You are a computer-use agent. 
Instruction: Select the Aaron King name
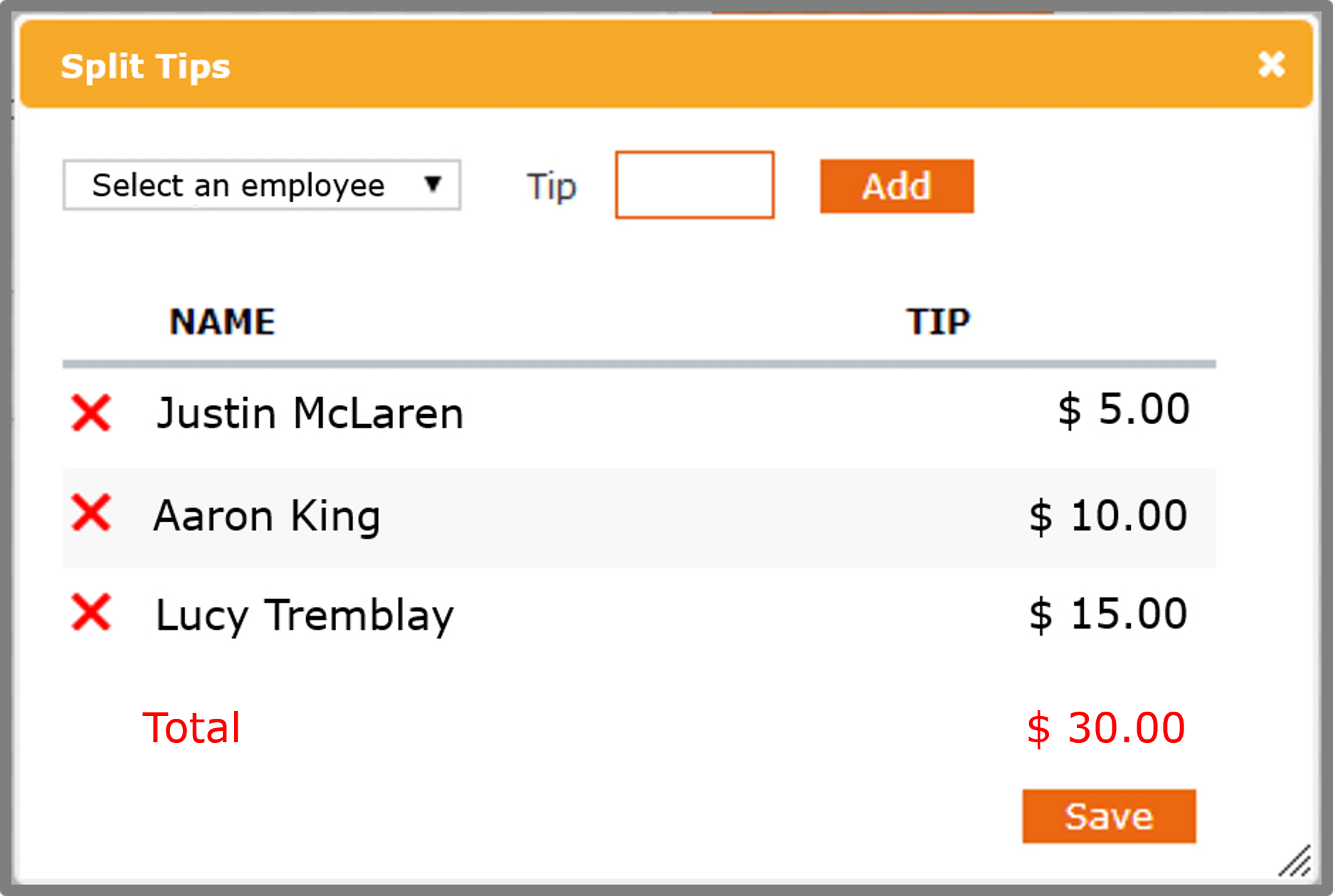pos(267,515)
